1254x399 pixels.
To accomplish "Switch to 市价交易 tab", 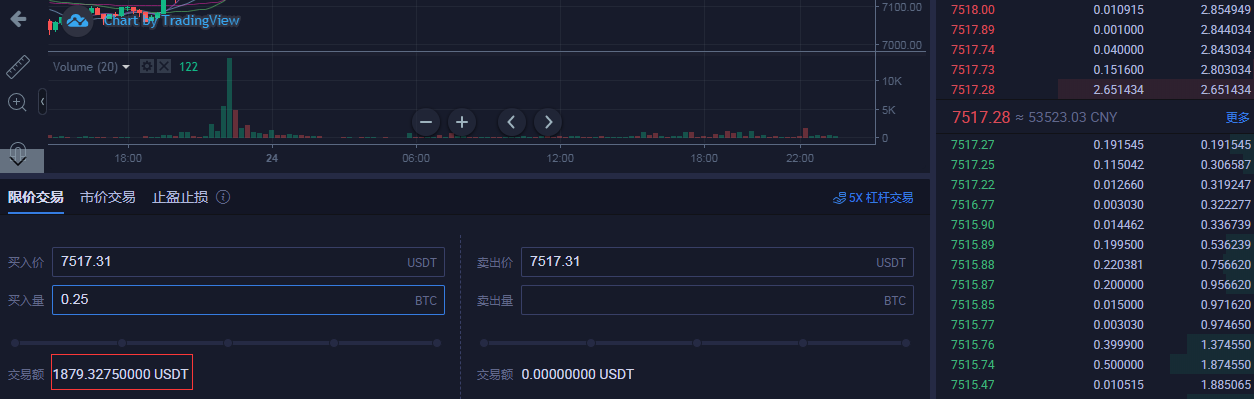I will point(108,197).
